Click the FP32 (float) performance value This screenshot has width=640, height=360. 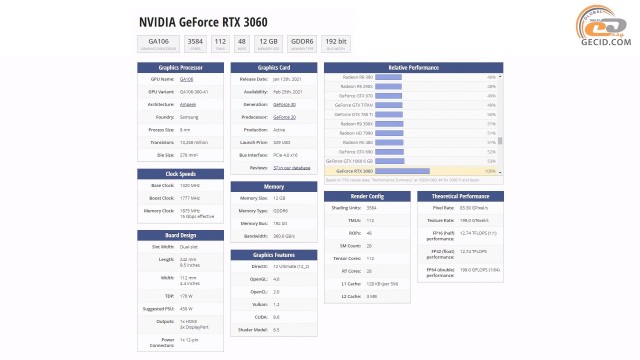(473, 252)
